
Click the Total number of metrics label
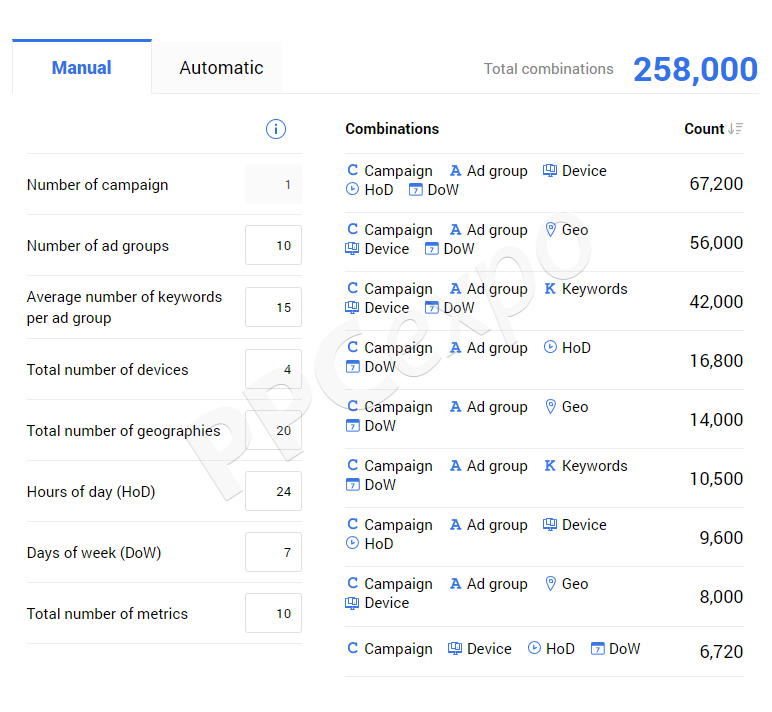point(107,614)
